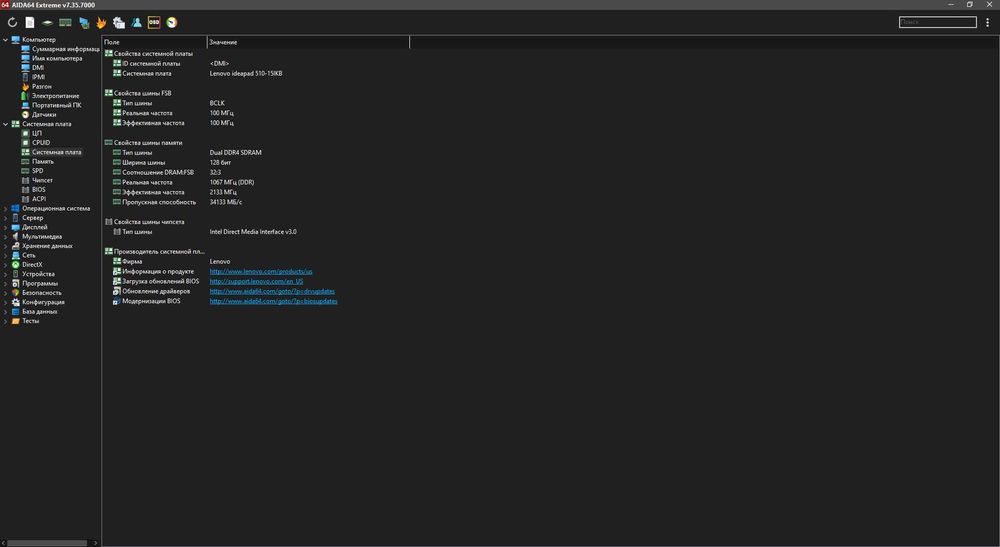This screenshot has width=1000, height=547.
Task: Select the Lenovo ideapad 510-15IKB value
Action: pos(246,73)
